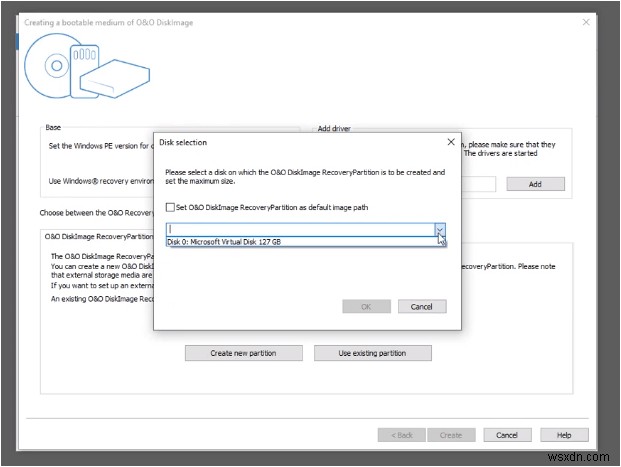Cancel the bootable medium wizard
The width and height of the screenshot is (621, 467).
(507, 435)
